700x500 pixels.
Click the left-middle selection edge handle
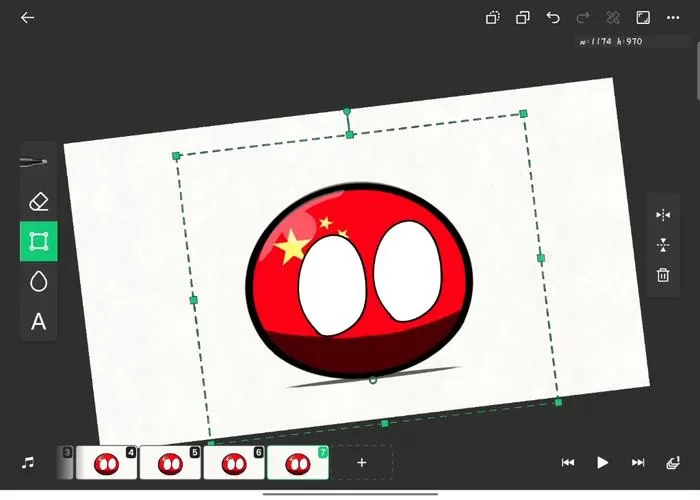(193, 300)
